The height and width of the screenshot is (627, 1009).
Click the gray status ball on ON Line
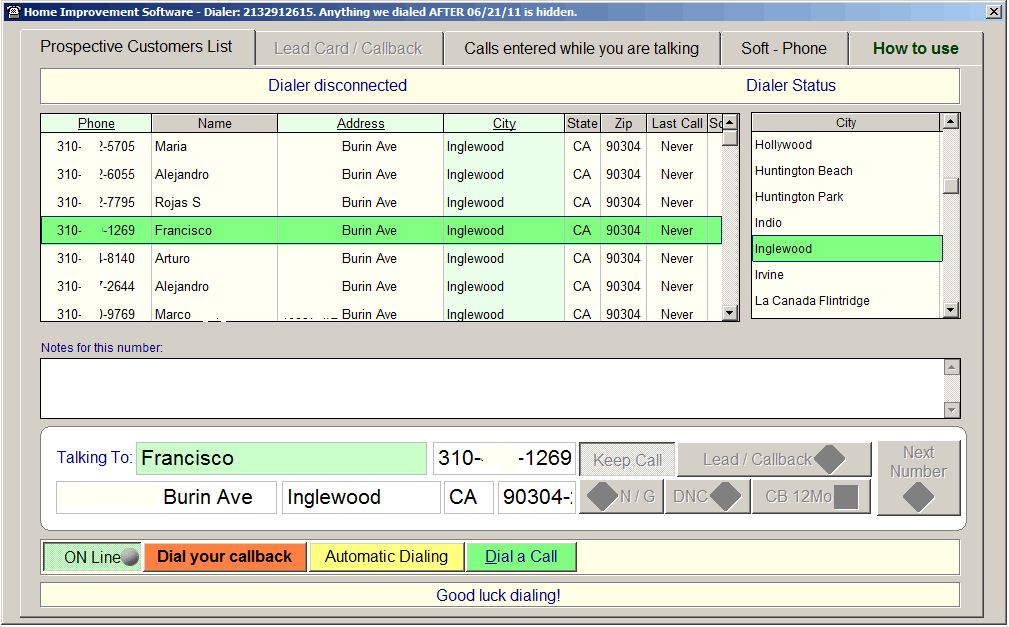point(130,557)
